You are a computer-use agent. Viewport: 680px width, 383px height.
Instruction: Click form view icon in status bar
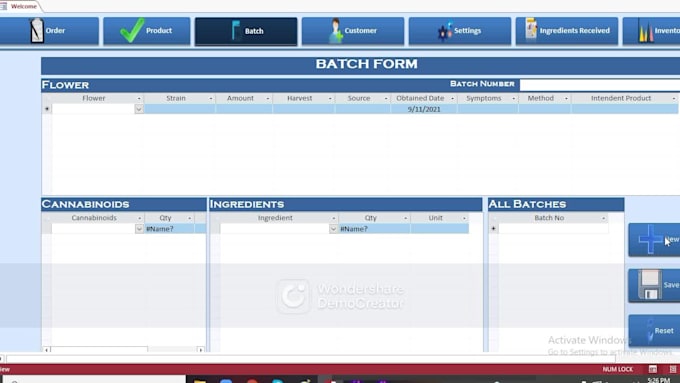(x=653, y=369)
